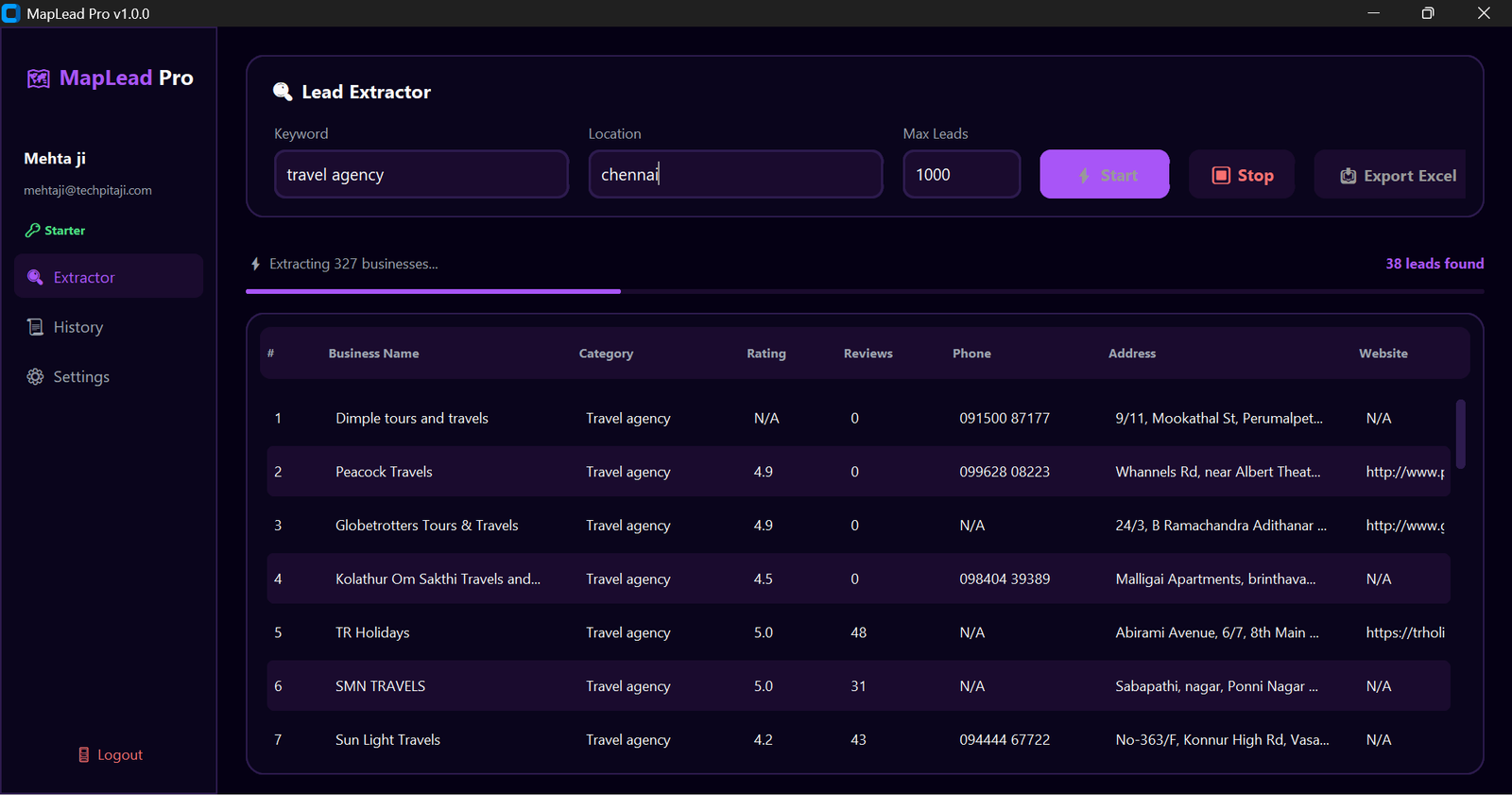Click phone number 094444 67722

1005,740
